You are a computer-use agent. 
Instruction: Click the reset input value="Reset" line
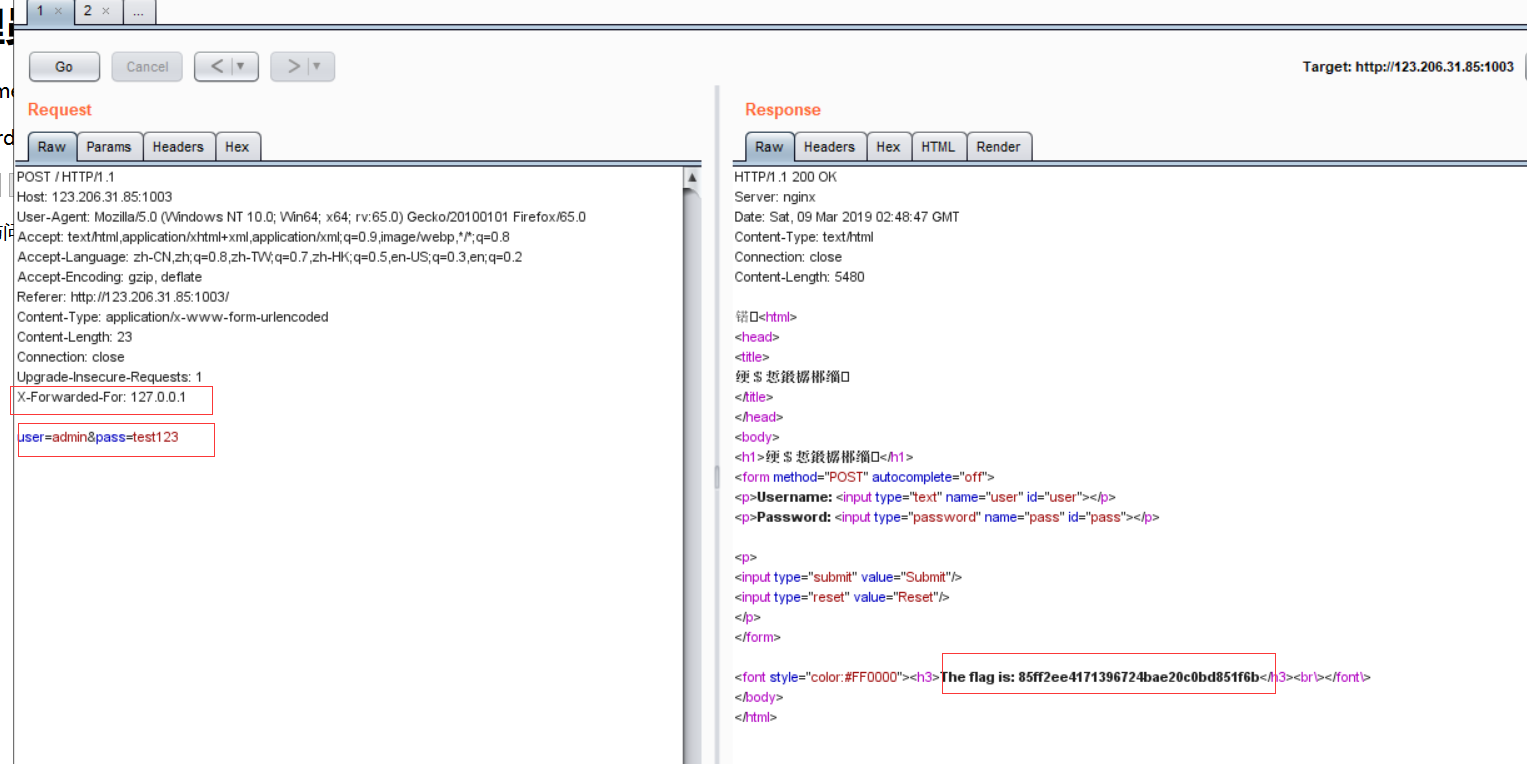[x=842, y=597]
